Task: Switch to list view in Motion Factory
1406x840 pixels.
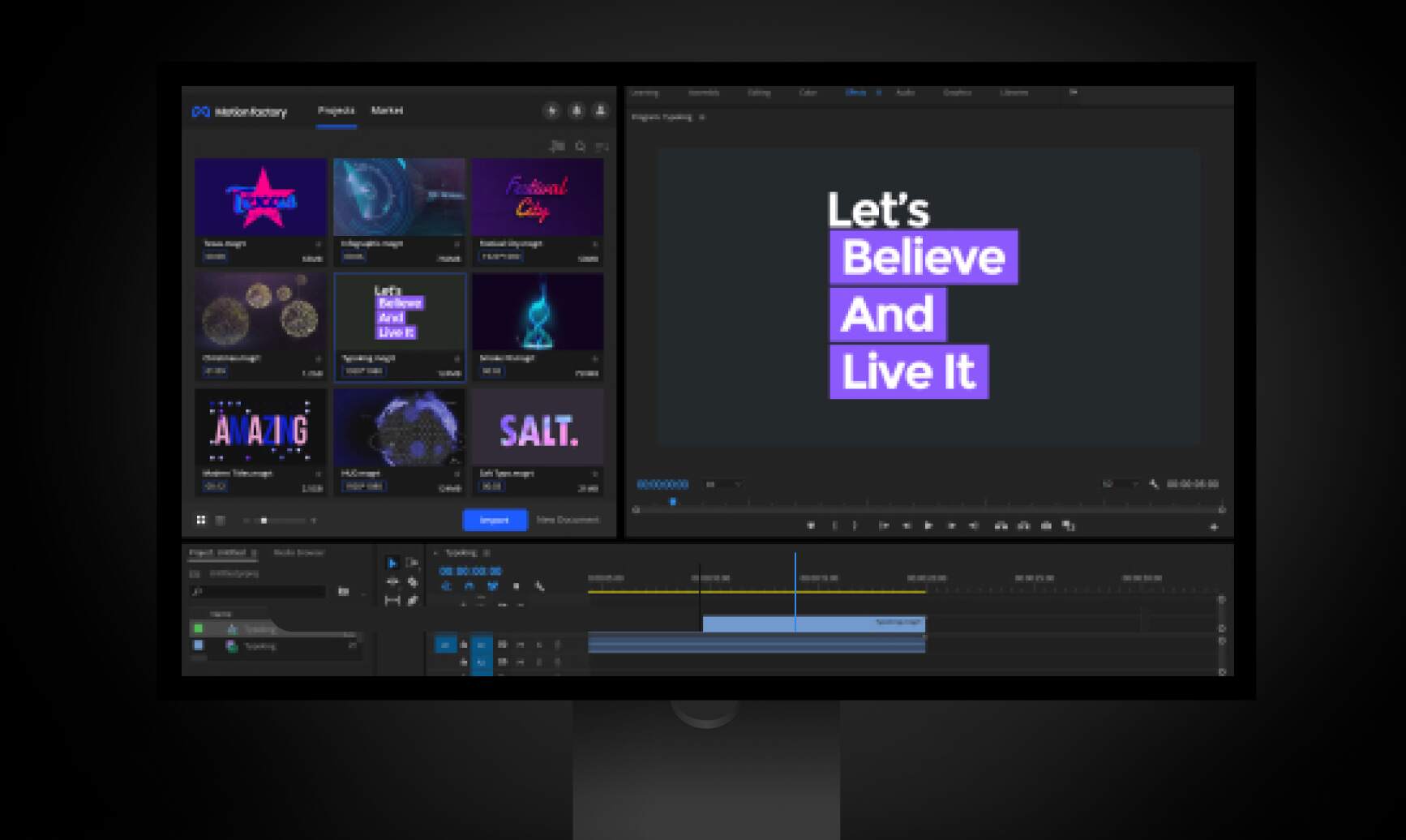Action: (220, 520)
